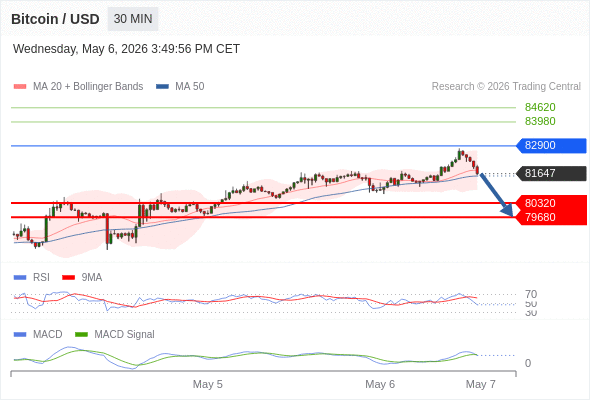Click the red 80320 support price tag
Screen dimensions: 590x400
click(551, 203)
